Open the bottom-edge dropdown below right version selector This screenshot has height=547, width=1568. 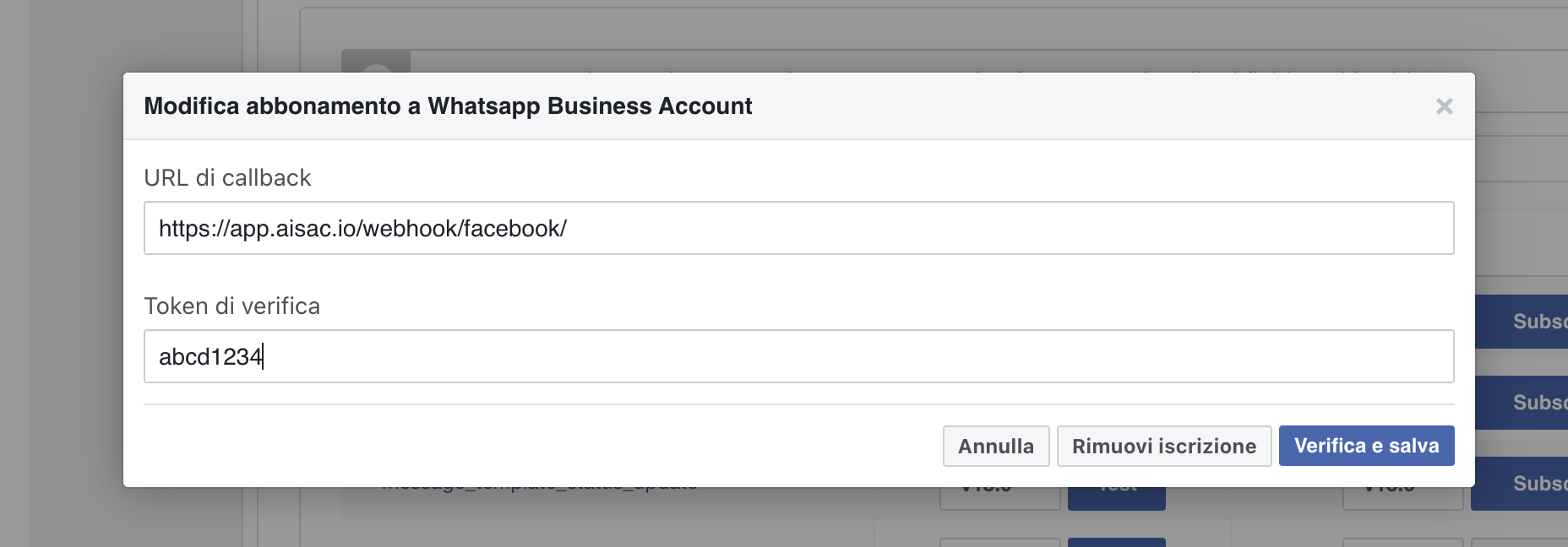coord(1402,542)
